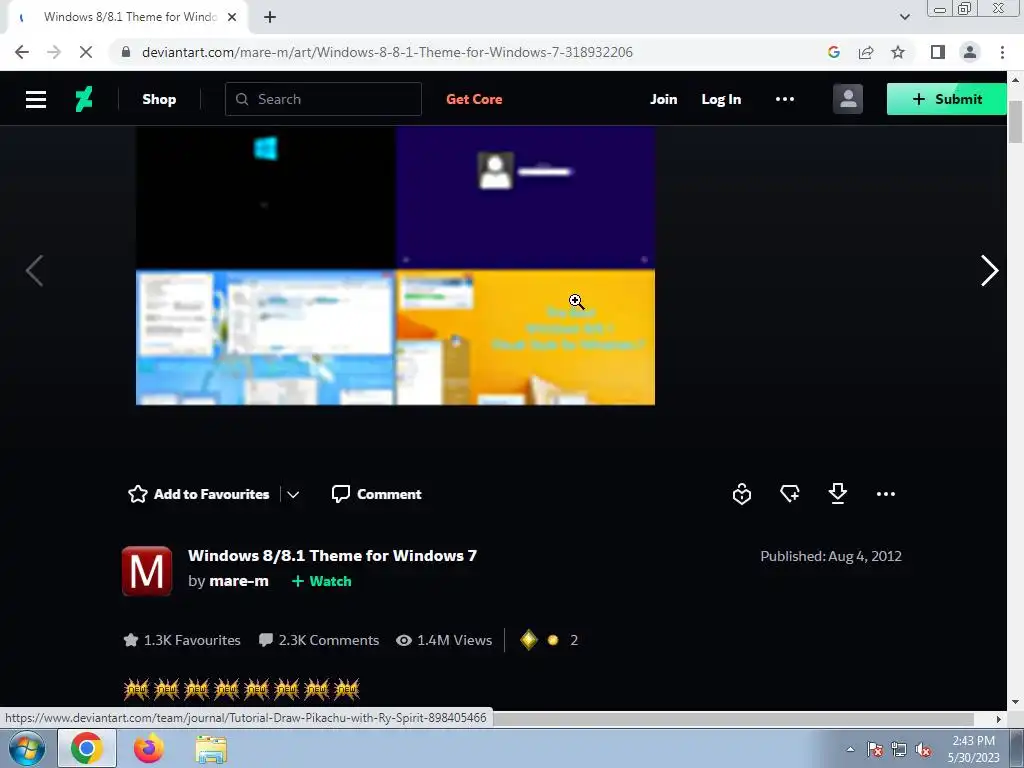Open Windows Explorer from the taskbar

211,749
